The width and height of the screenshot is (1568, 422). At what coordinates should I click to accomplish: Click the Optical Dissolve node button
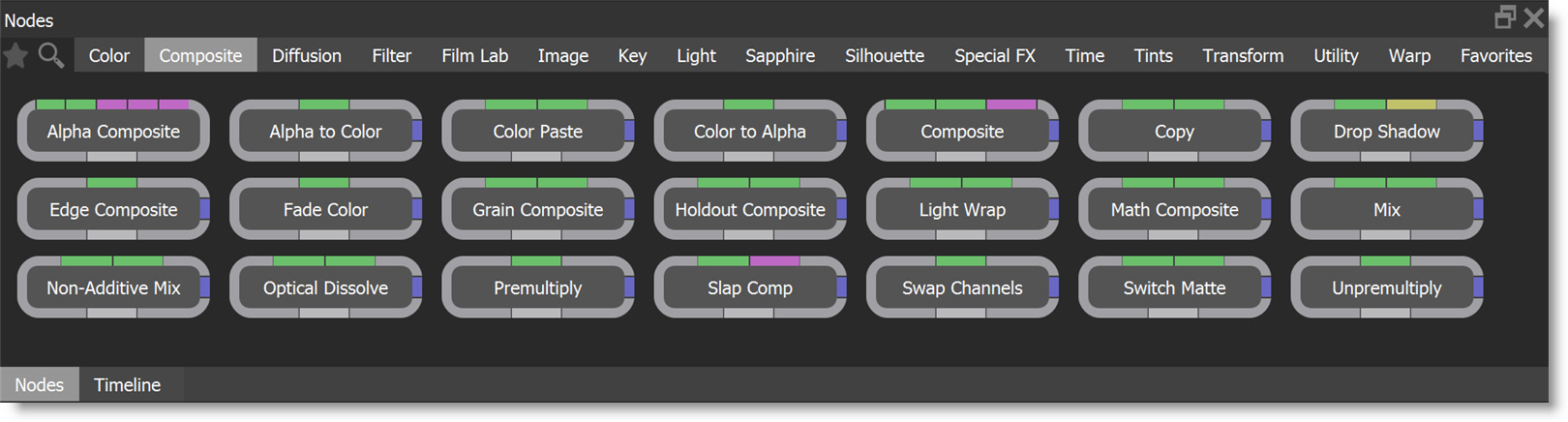coord(325,288)
